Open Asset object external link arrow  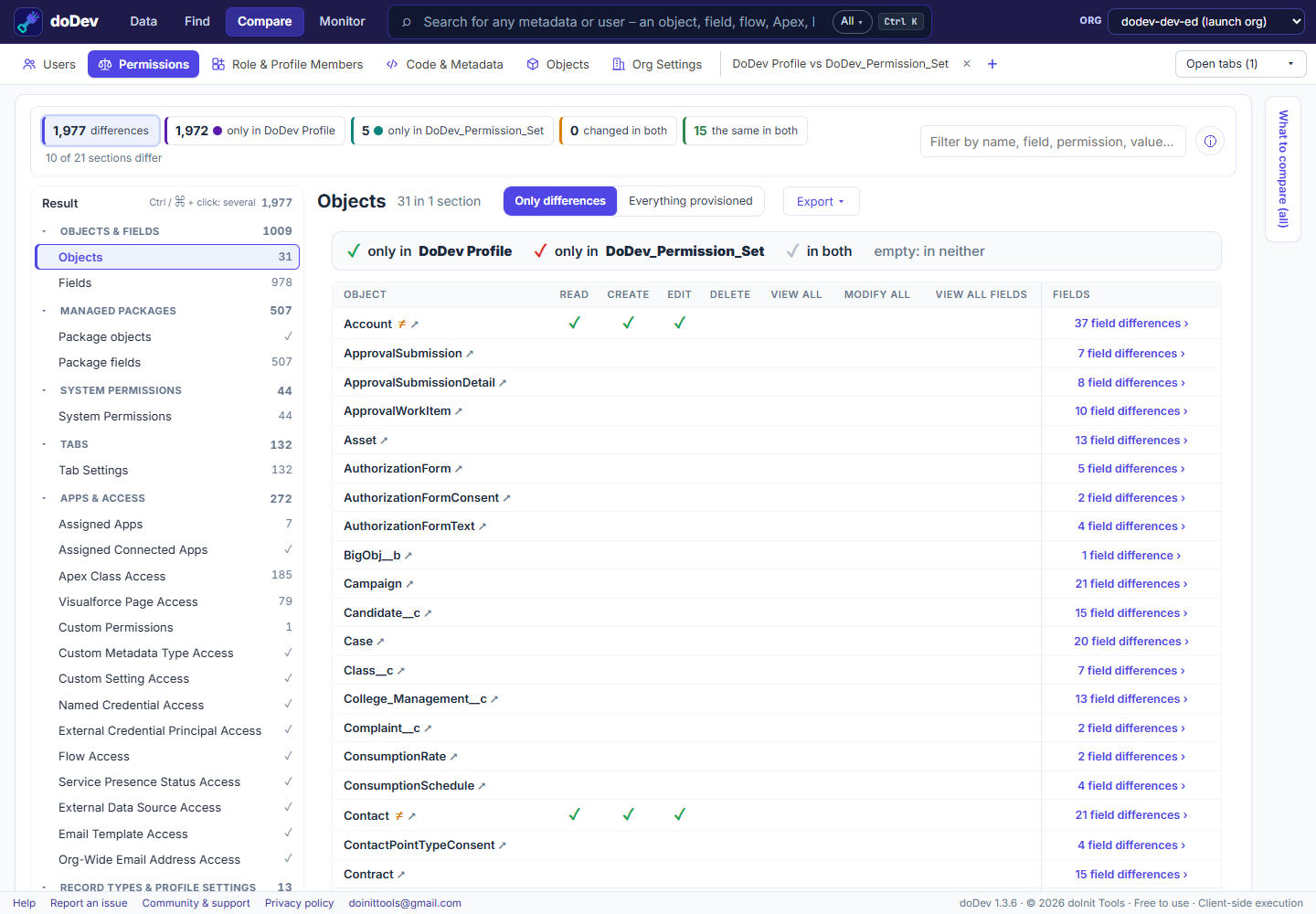[x=384, y=441]
